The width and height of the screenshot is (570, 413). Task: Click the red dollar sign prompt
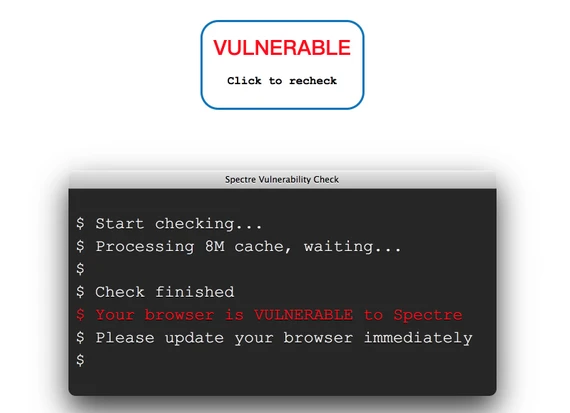tap(80, 315)
